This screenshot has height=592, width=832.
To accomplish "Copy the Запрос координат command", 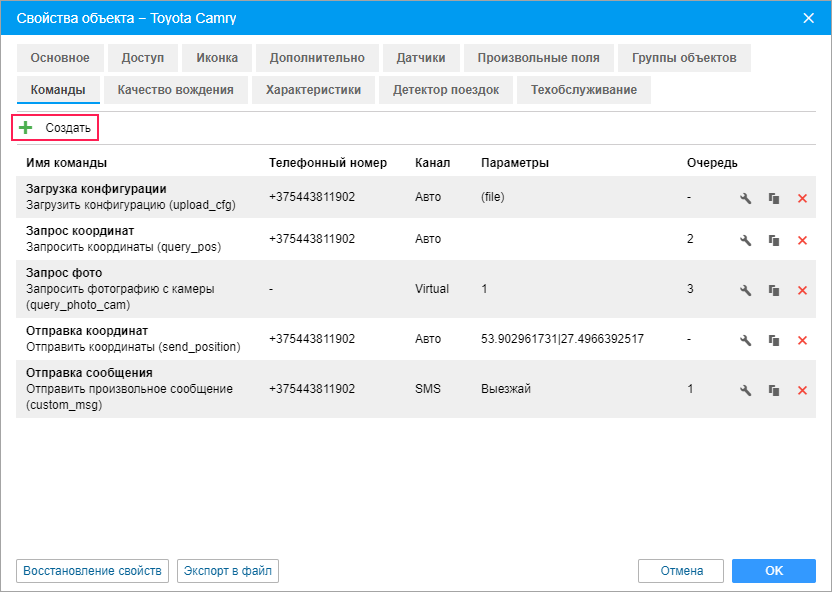I will click(x=773, y=240).
